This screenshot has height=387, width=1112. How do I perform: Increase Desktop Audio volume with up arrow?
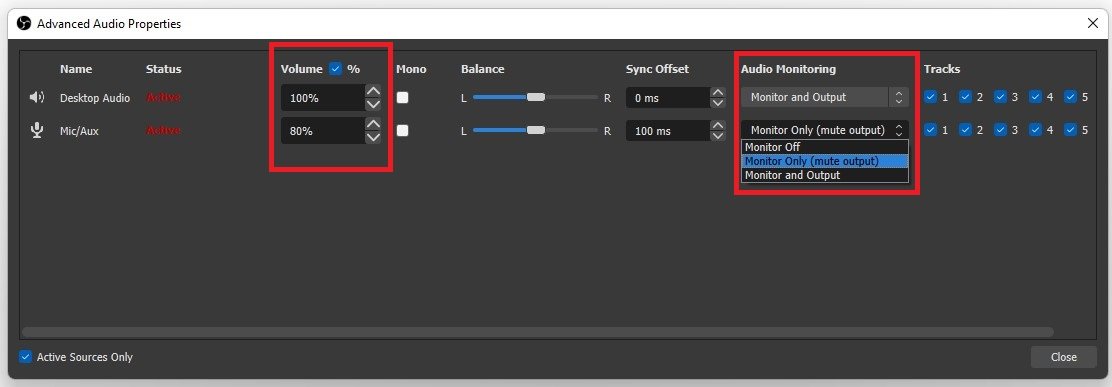(x=373, y=91)
